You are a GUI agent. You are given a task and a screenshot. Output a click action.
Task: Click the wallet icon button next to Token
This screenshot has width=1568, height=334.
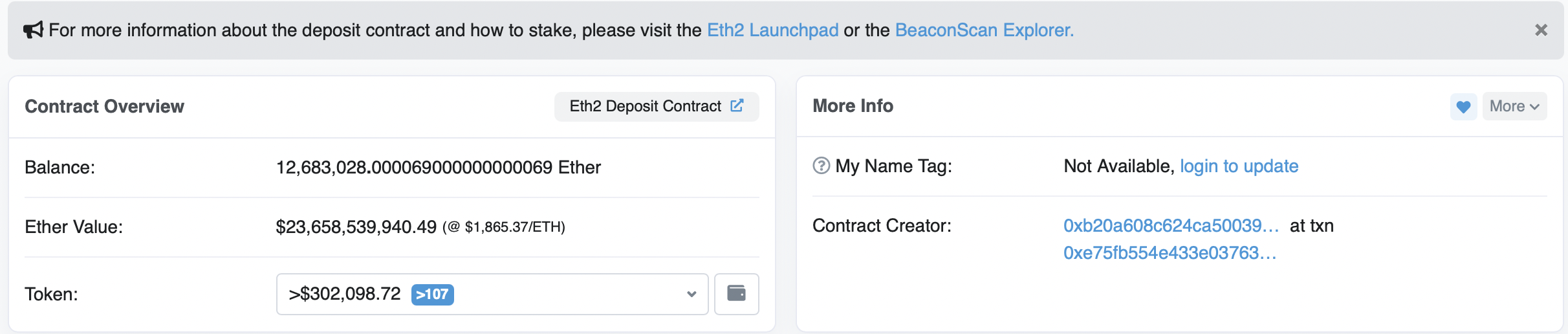(736, 294)
